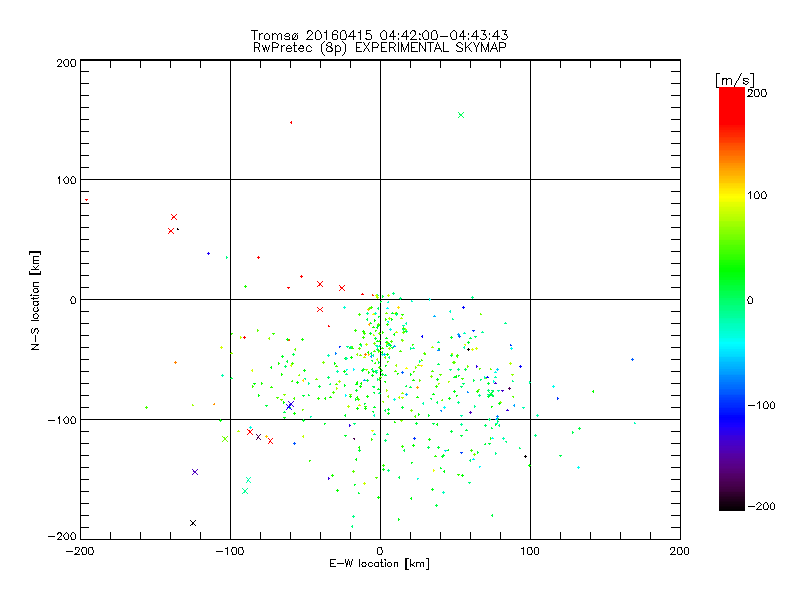Image resolution: width=800 pixels, height=600 pixels.
Task: Click the E-W axis tick label "100"
Action: [530, 551]
